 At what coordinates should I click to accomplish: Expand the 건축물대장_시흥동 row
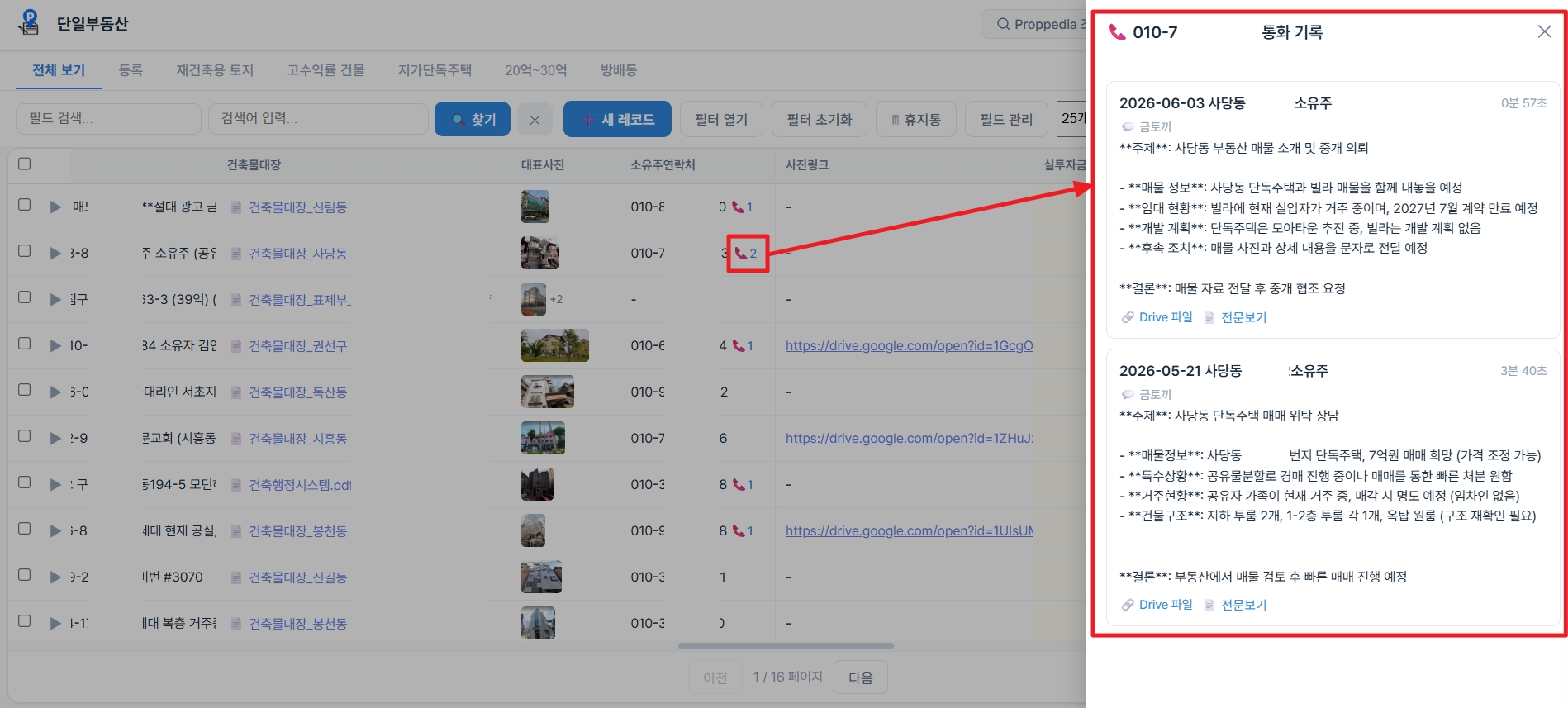pyautogui.click(x=55, y=439)
